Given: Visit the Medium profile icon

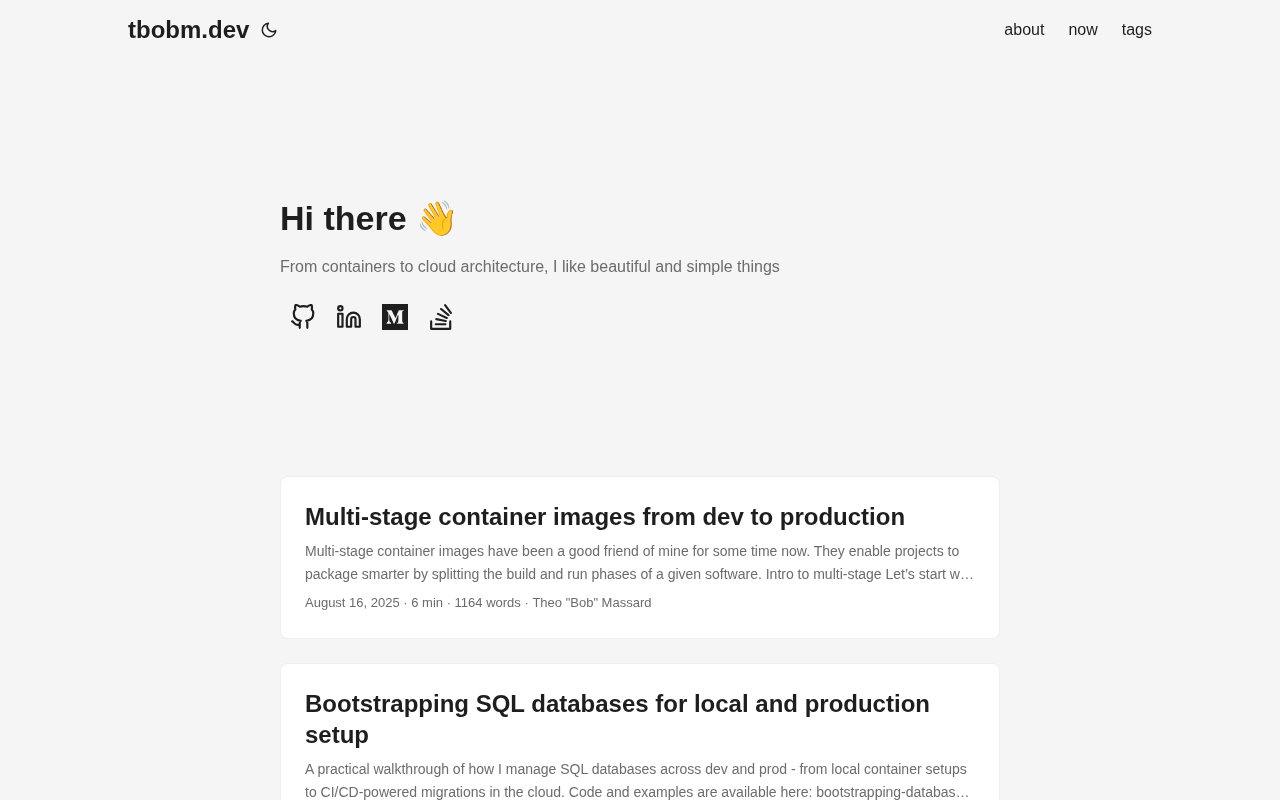Looking at the screenshot, I should coord(395,317).
